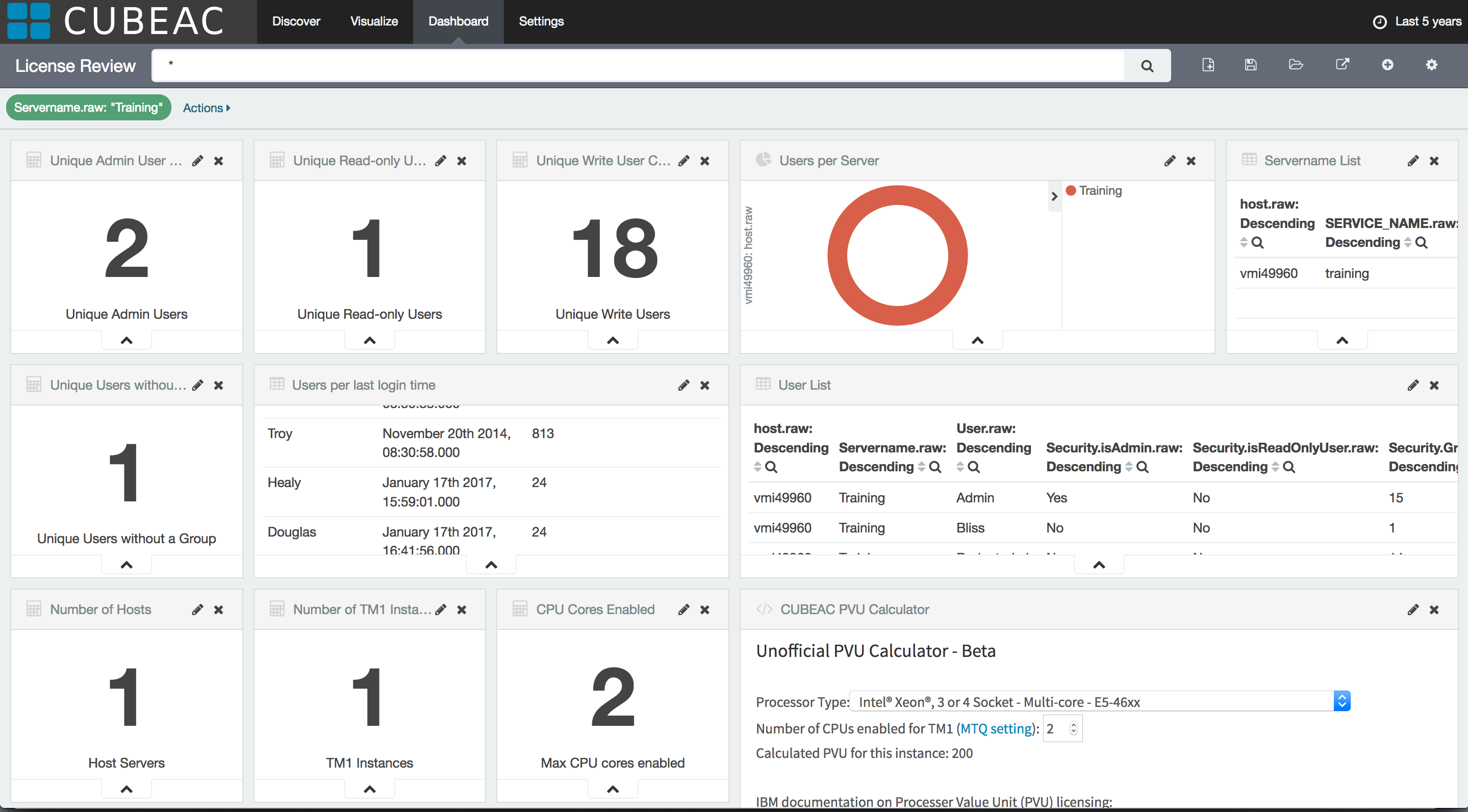This screenshot has height=812, width=1468.
Task: Edit the Servername List panel
Action: click(1413, 161)
